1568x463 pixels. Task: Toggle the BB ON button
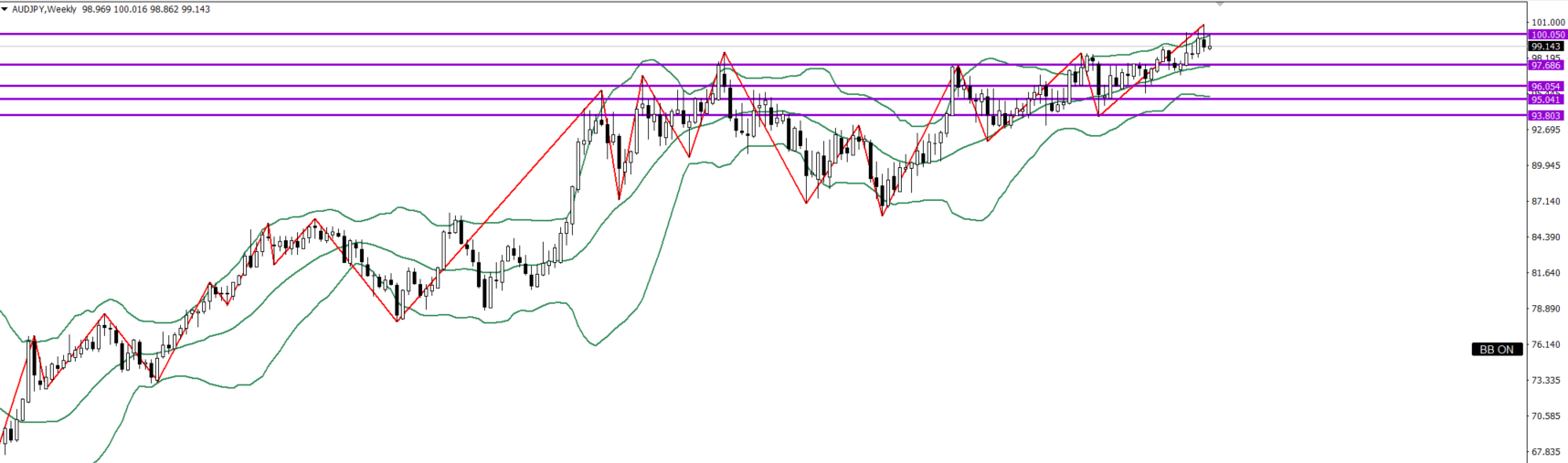click(x=1497, y=349)
